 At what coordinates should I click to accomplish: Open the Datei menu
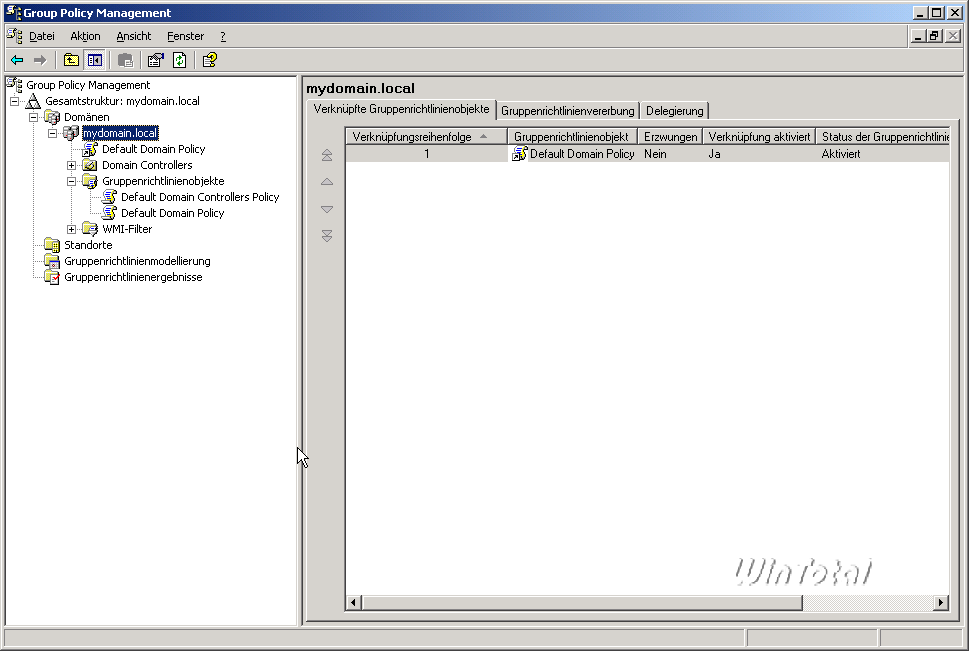coord(42,36)
